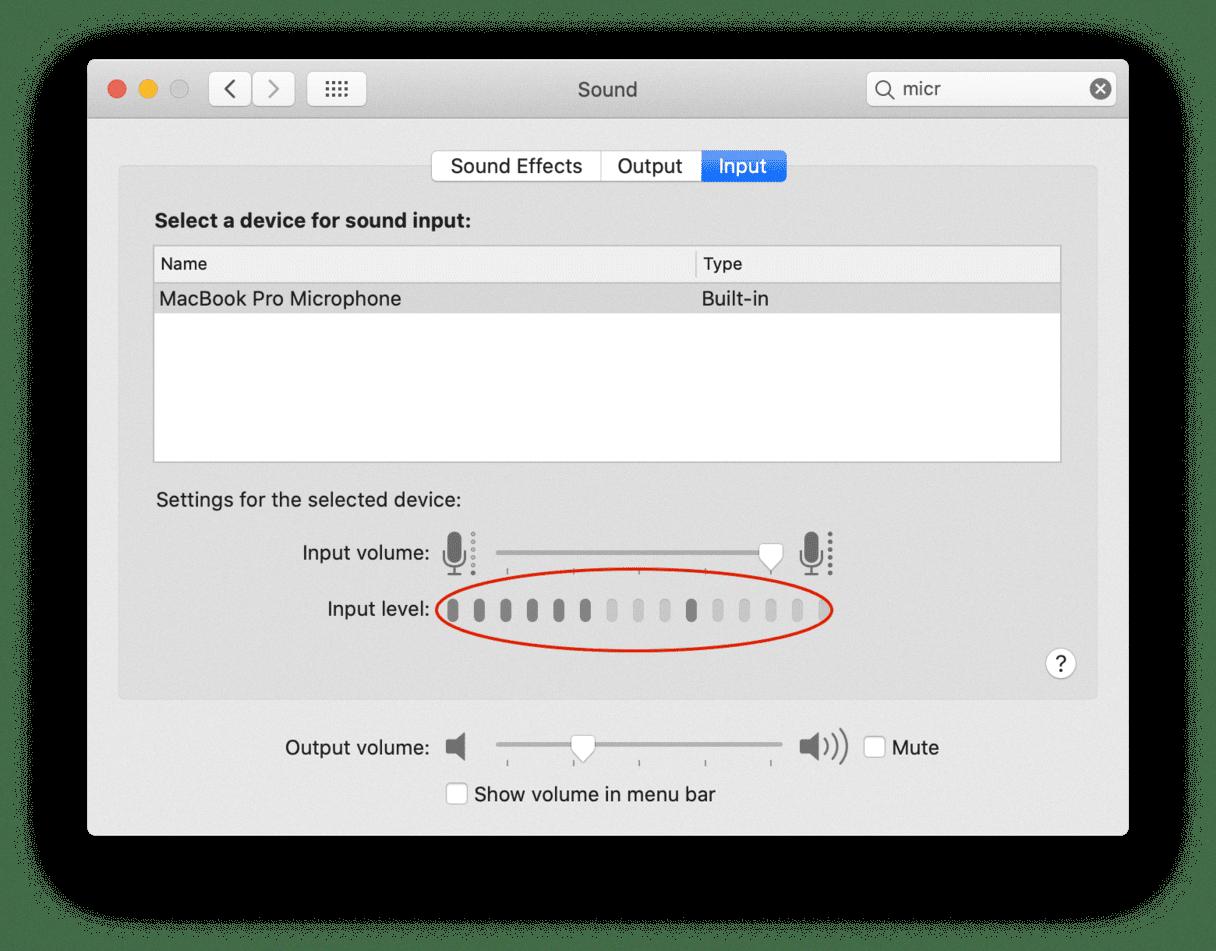Enable the Mute checkbox
The height and width of the screenshot is (951, 1216).
(x=875, y=747)
